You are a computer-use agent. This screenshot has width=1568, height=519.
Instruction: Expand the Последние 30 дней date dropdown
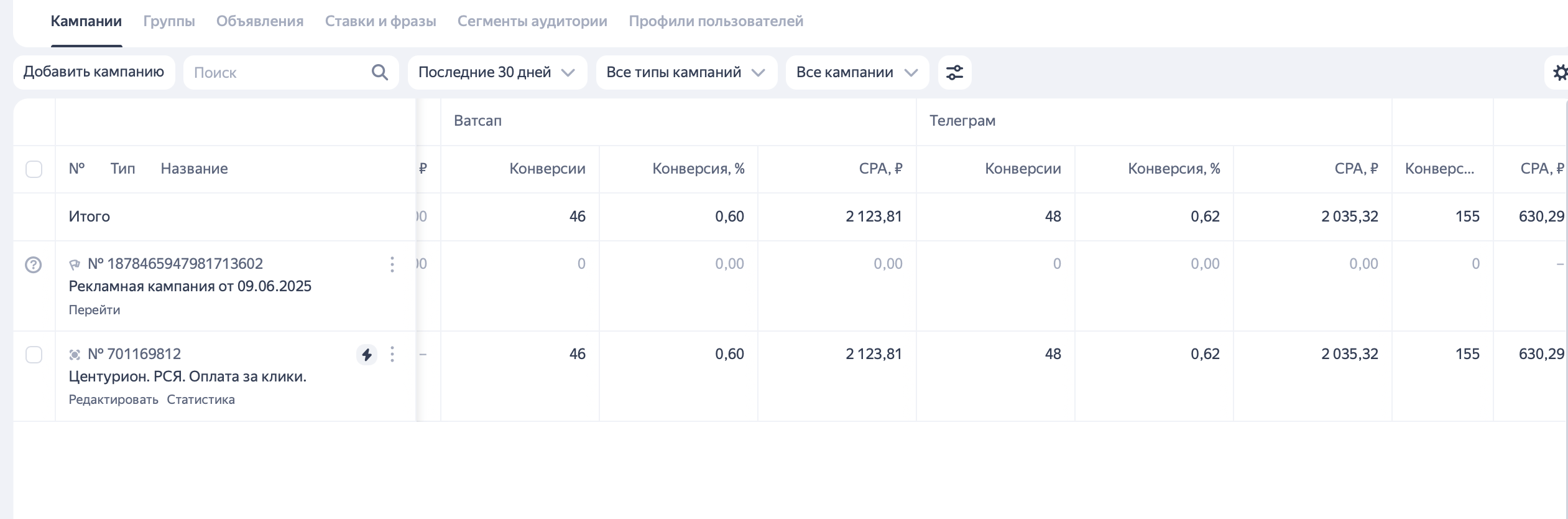[x=497, y=73]
